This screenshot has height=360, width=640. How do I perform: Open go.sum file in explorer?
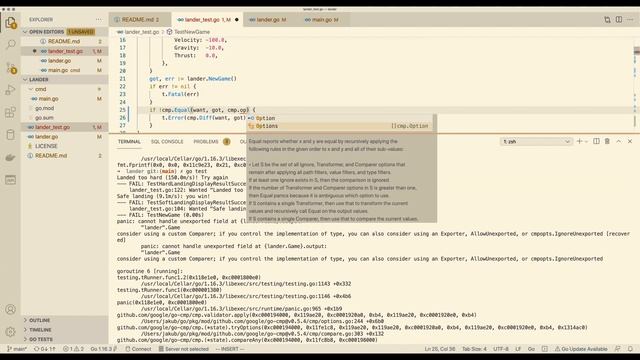pyautogui.click(x=64, y=118)
